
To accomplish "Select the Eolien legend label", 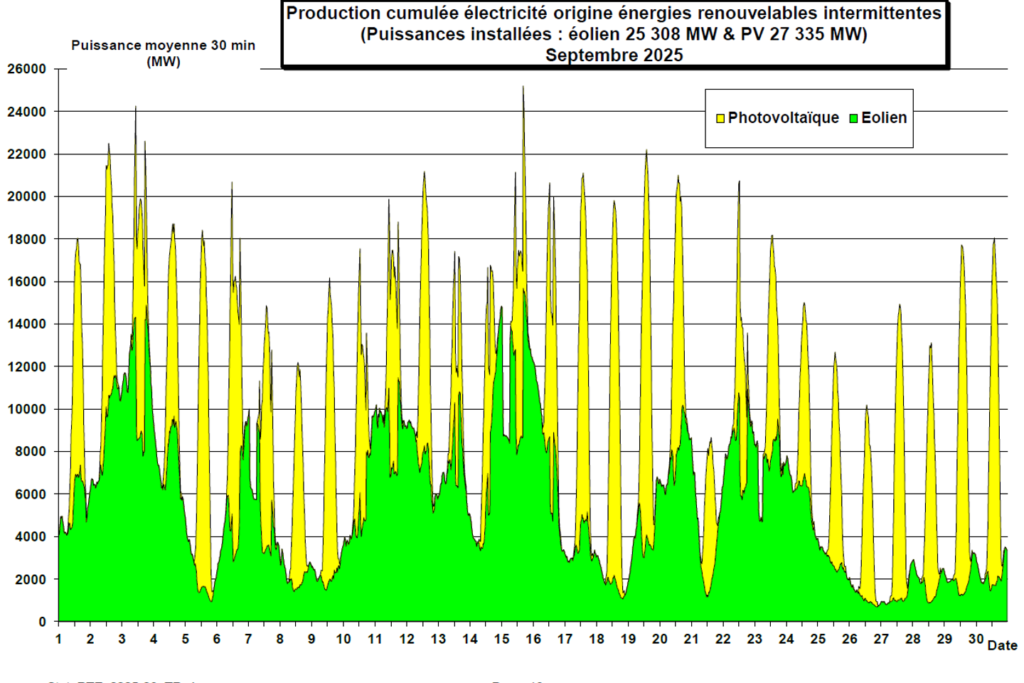I will [x=884, y=118].
